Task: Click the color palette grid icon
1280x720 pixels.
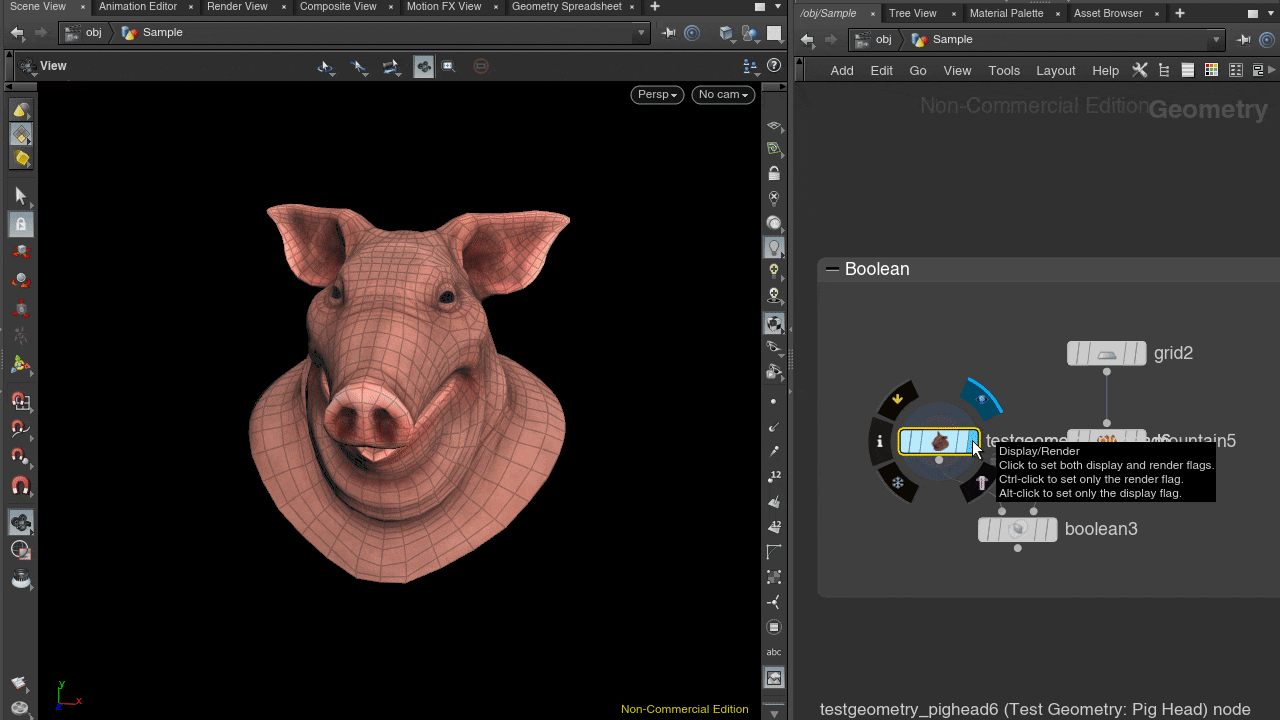Action: click(1211, 70)
